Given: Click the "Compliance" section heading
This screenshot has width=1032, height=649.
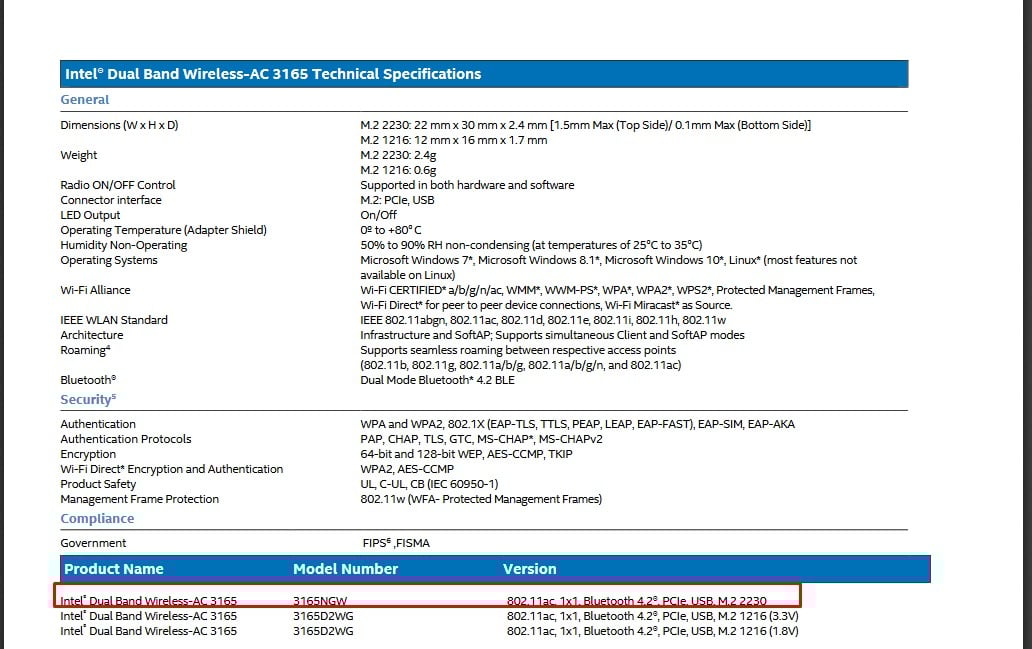Looking at the screenshot, I should pyautogui.click(x=97, y=519).
